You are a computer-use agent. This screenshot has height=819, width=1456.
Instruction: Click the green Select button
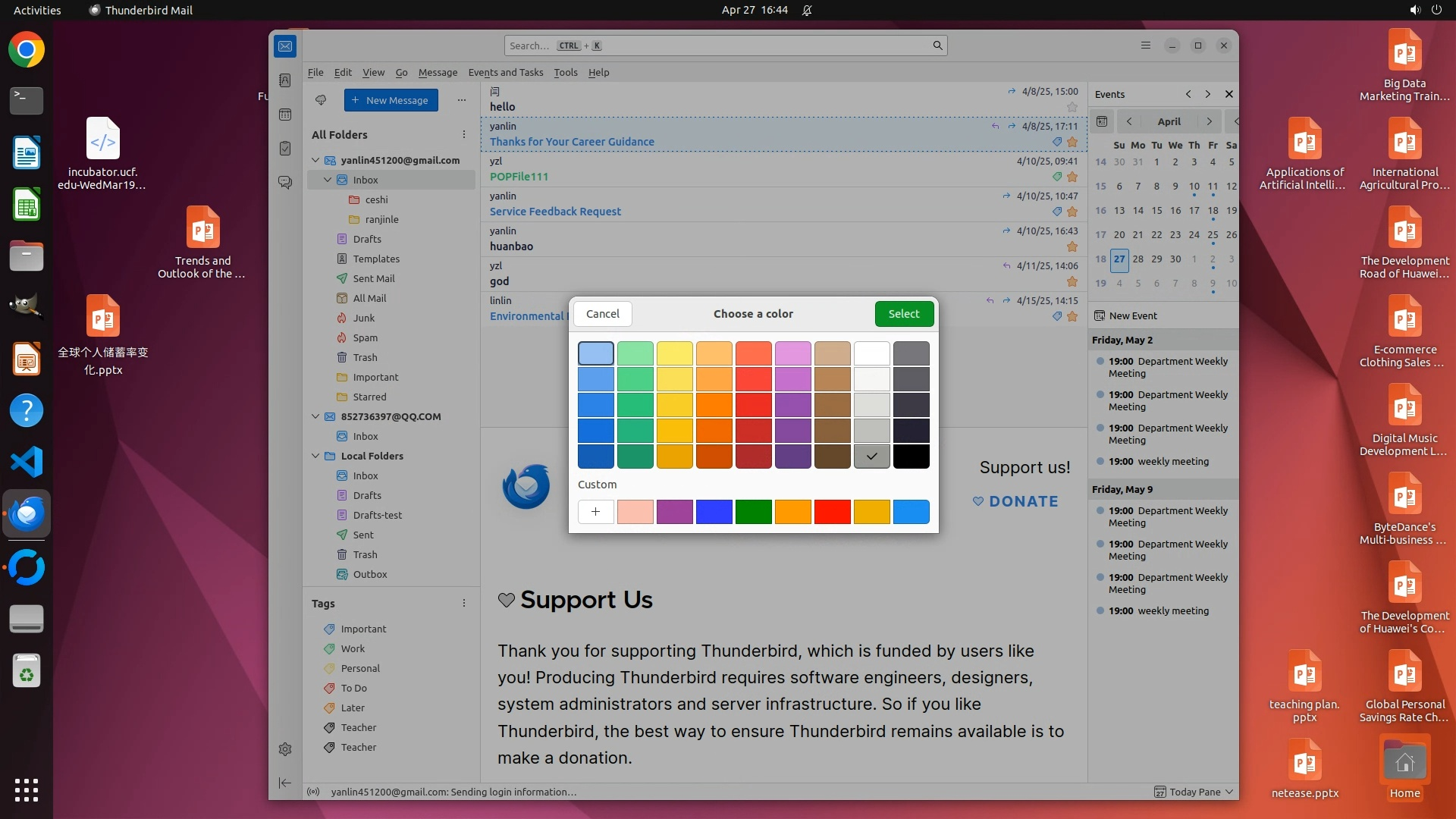click(x=903, y=314)
